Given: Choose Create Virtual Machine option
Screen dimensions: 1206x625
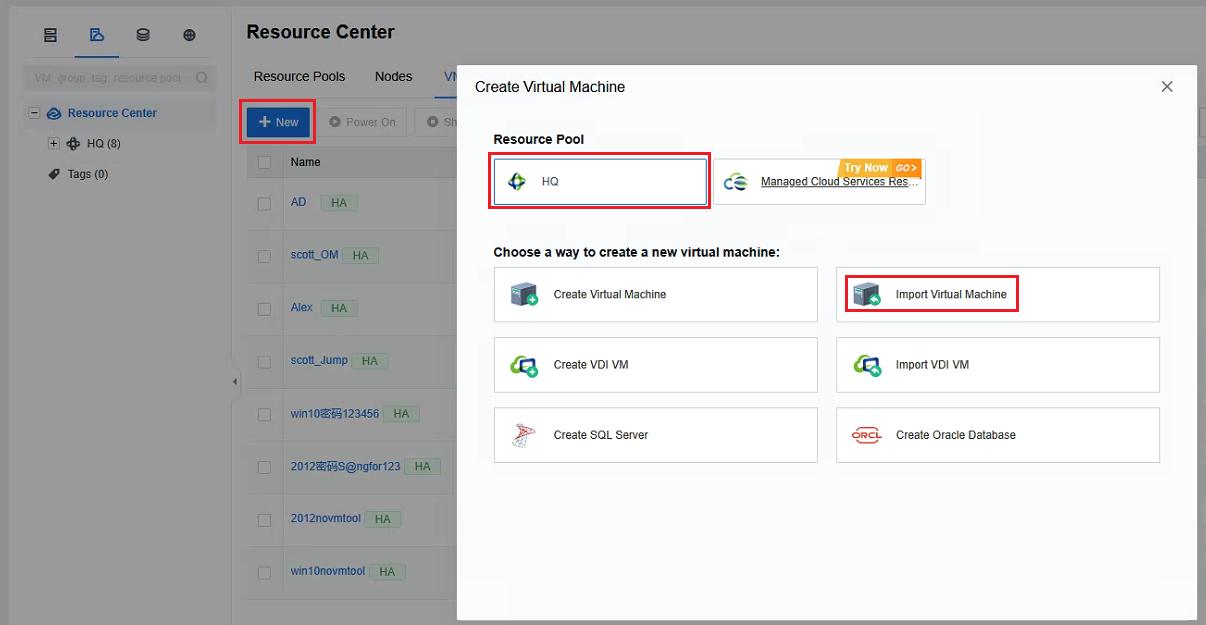Looking at the screenshot, I should pos(656,294).
